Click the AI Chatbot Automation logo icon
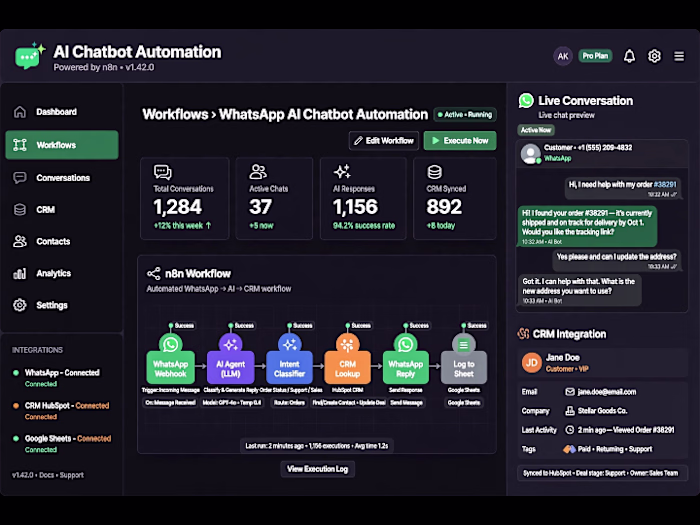The height and width of the screenshot is (525, 700). 29,56
